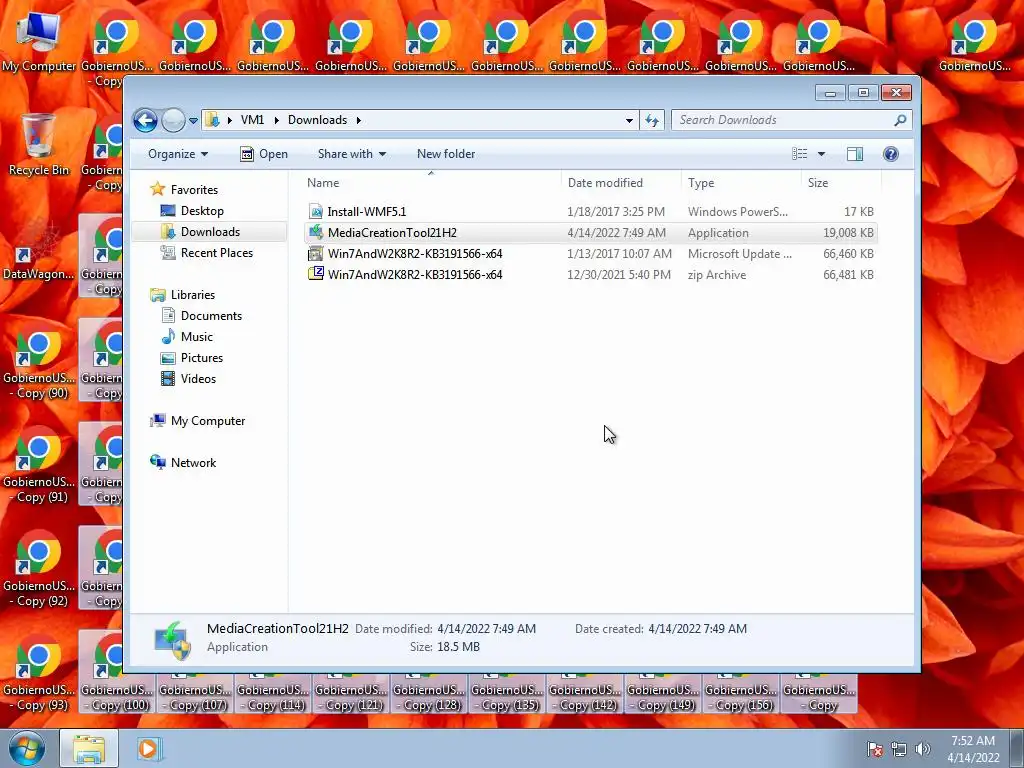Screen dimensions: 1024x768
Task: Click the Windows Explorer taskbar icon
Action: 89,748
